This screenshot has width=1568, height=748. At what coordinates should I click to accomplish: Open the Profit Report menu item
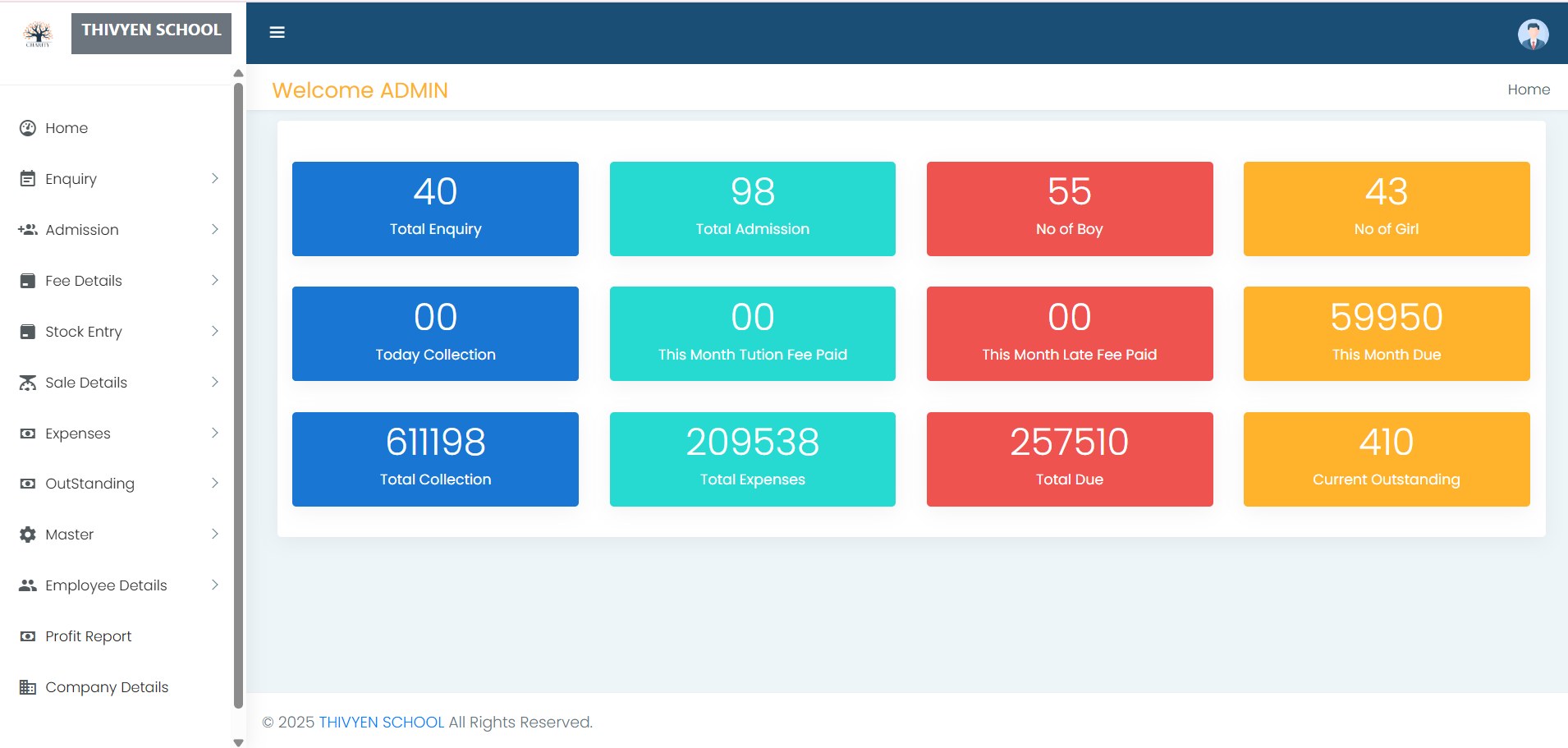pyautogui.click(x=88, y=636)
